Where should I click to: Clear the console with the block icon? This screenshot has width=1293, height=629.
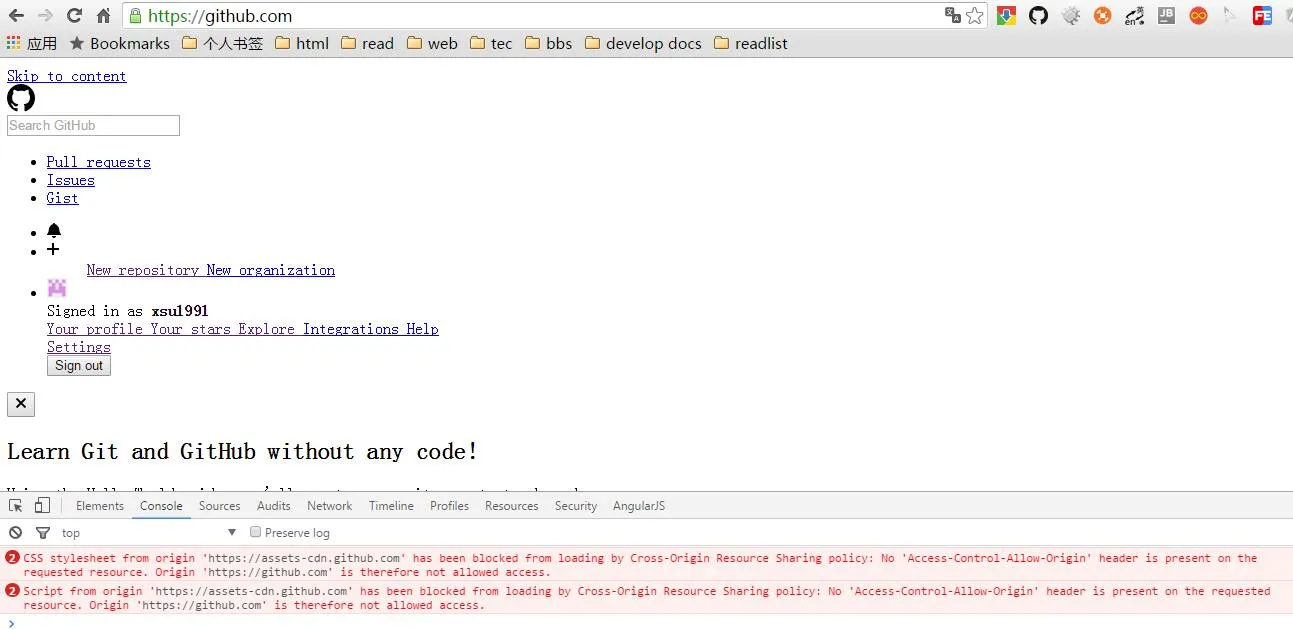click(x=16, y=533)
